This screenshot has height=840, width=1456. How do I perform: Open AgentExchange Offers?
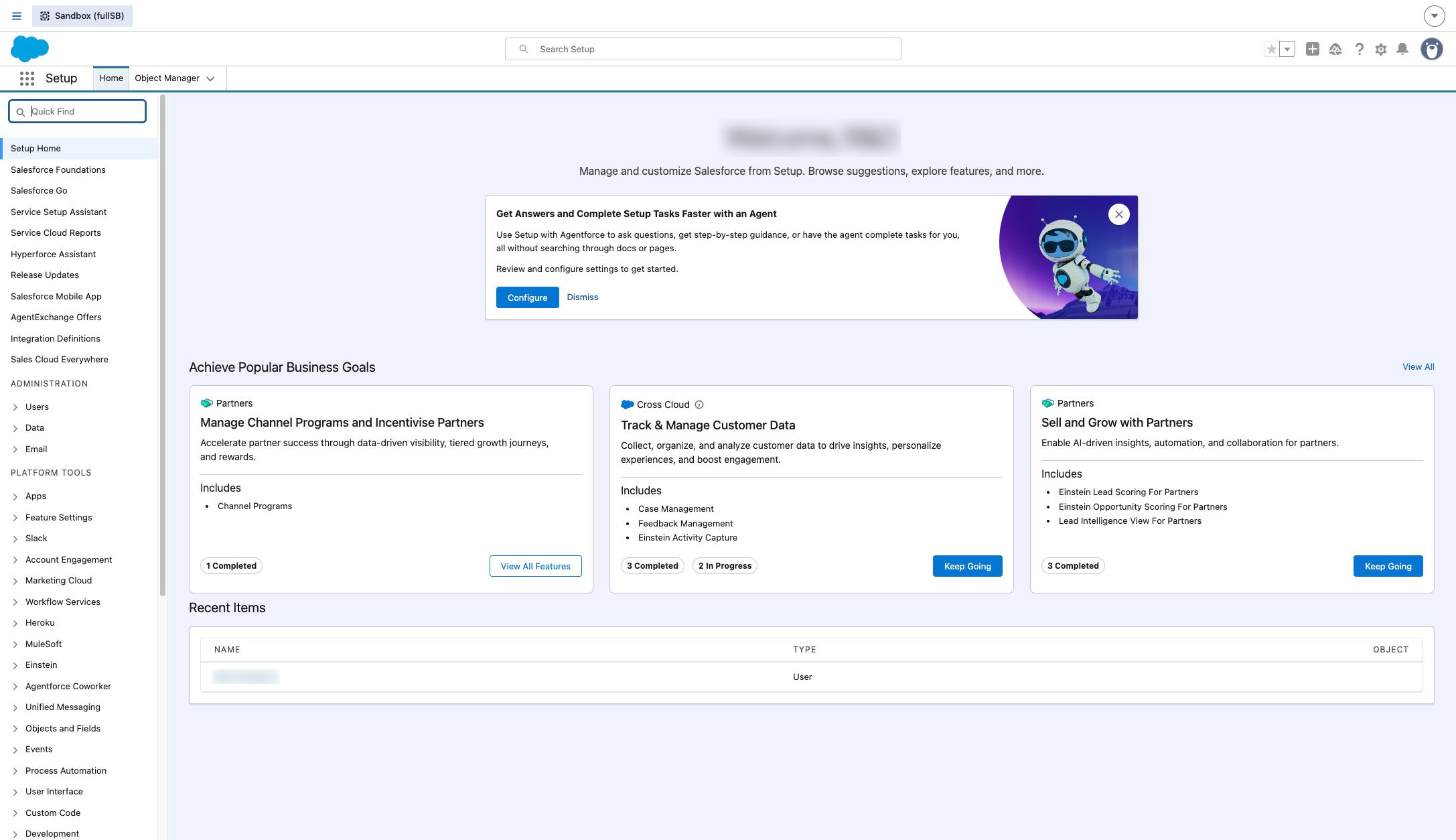pos(56,318)
